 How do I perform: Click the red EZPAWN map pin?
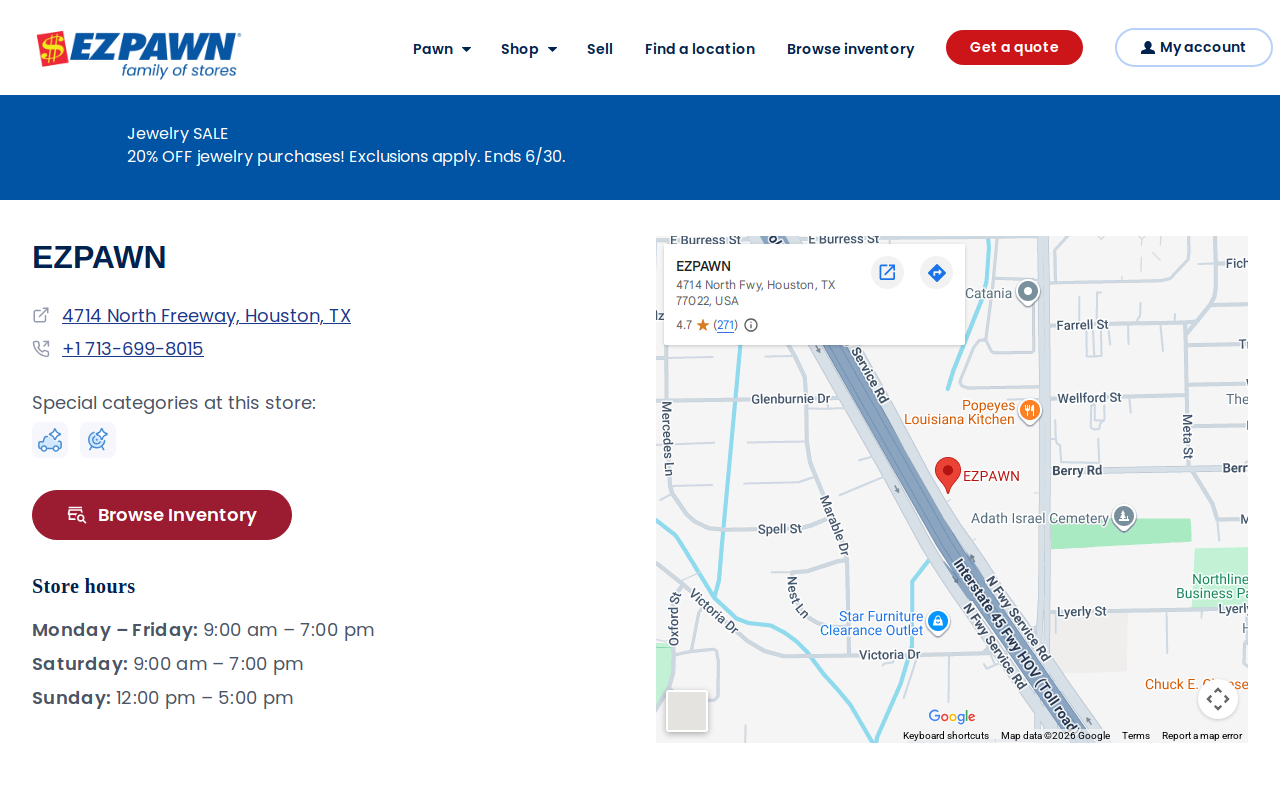(x=948, y=475)
